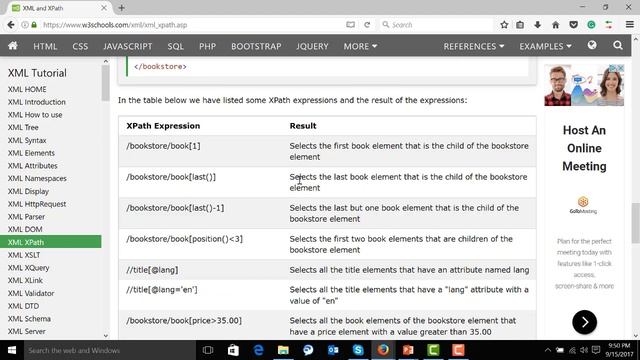Open XML XQuery sidebar link

tap(28, 268)
